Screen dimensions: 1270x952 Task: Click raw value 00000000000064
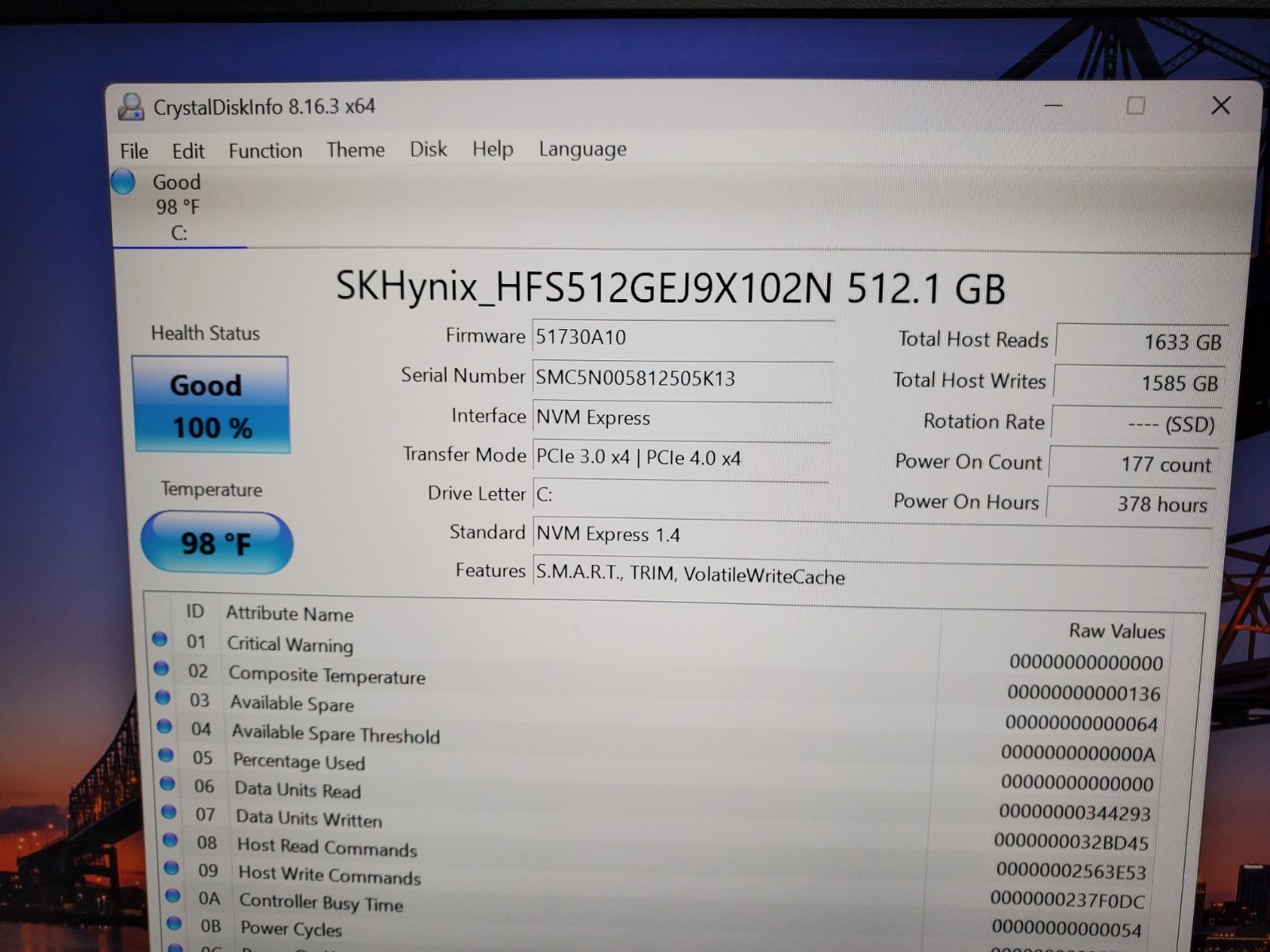click(x=1082, y=724)
